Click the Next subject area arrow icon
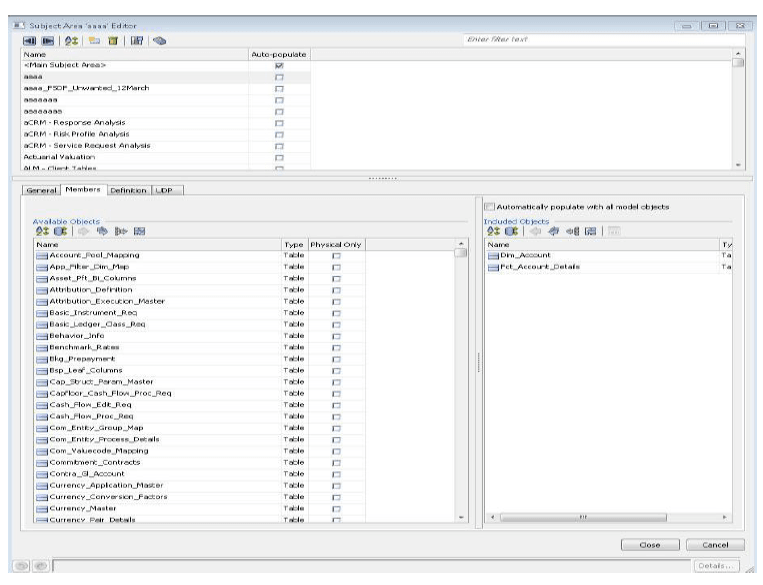This screenshot has width=763, height=585. coord(48,41)
